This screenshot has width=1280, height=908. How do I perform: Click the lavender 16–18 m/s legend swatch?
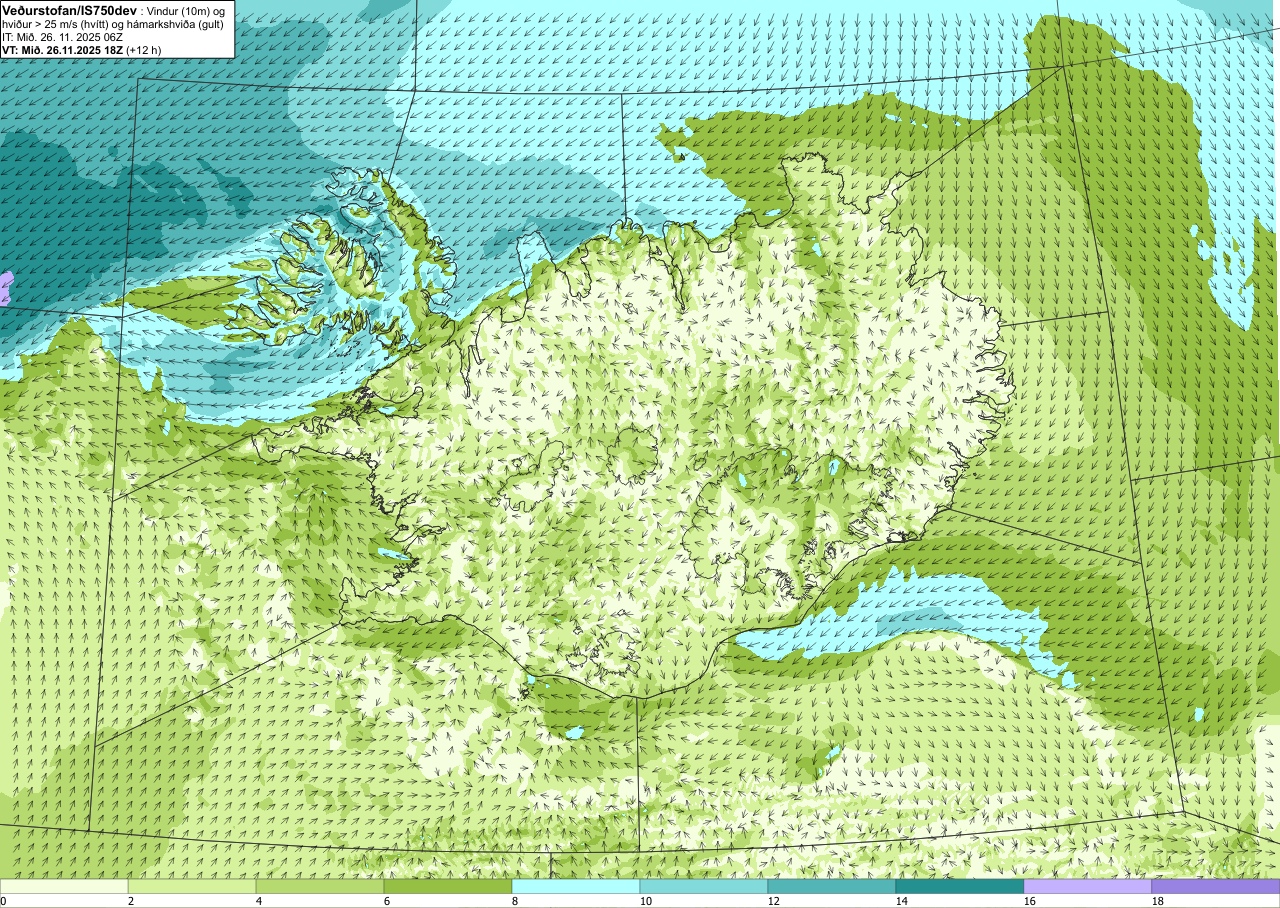[x=1088, y=886]
